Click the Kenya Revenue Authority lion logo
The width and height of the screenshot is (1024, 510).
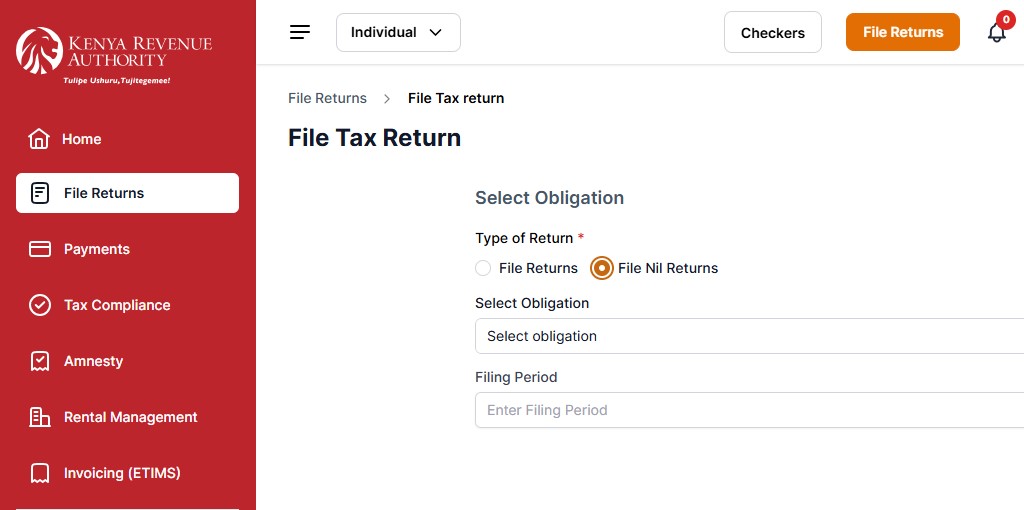(39, 50)
